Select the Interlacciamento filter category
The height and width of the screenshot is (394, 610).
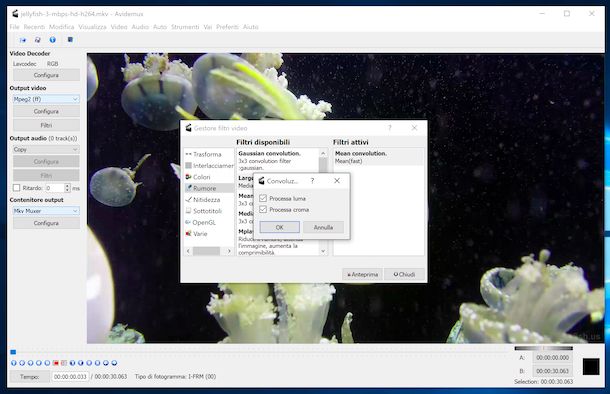(210, 165)
